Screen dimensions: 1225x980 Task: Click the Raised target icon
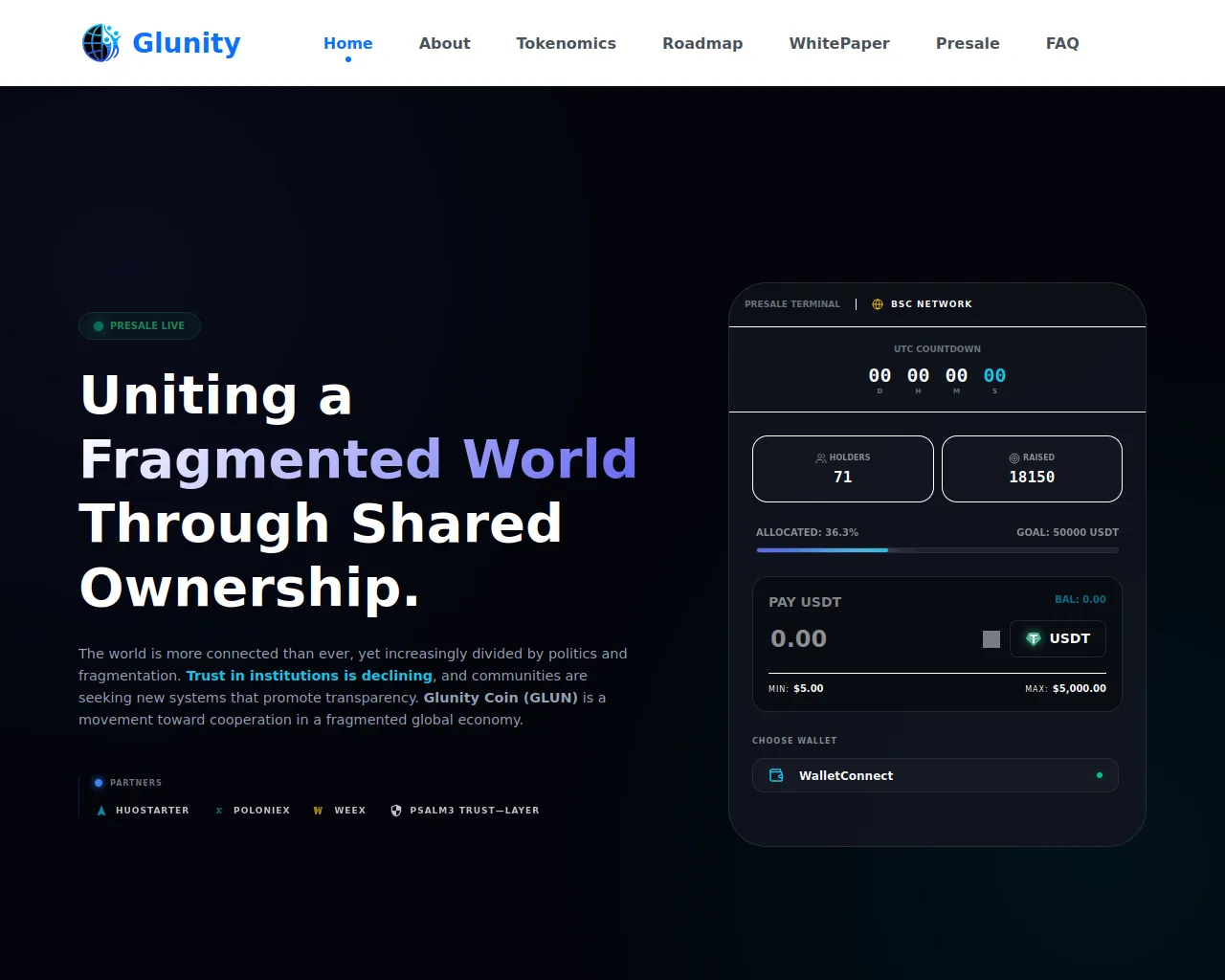pos(1014,458)
